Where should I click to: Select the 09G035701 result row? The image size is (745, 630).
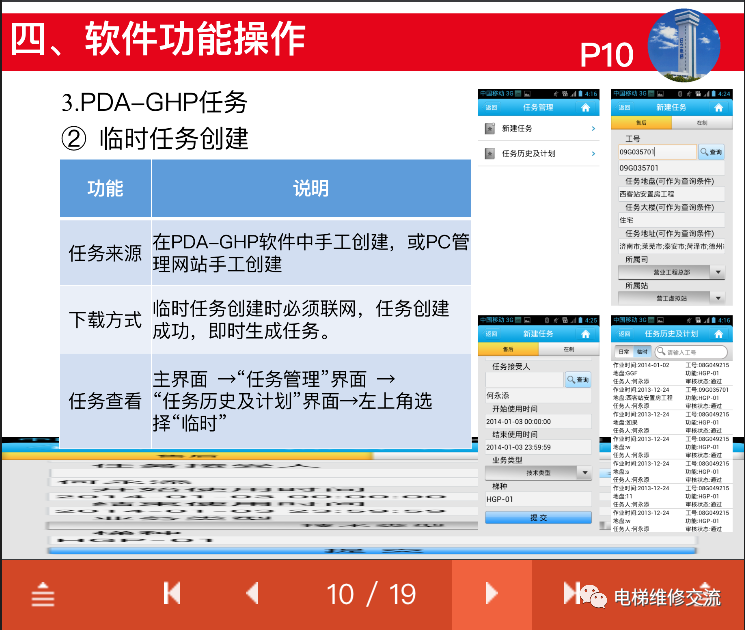tap(671, 168)
